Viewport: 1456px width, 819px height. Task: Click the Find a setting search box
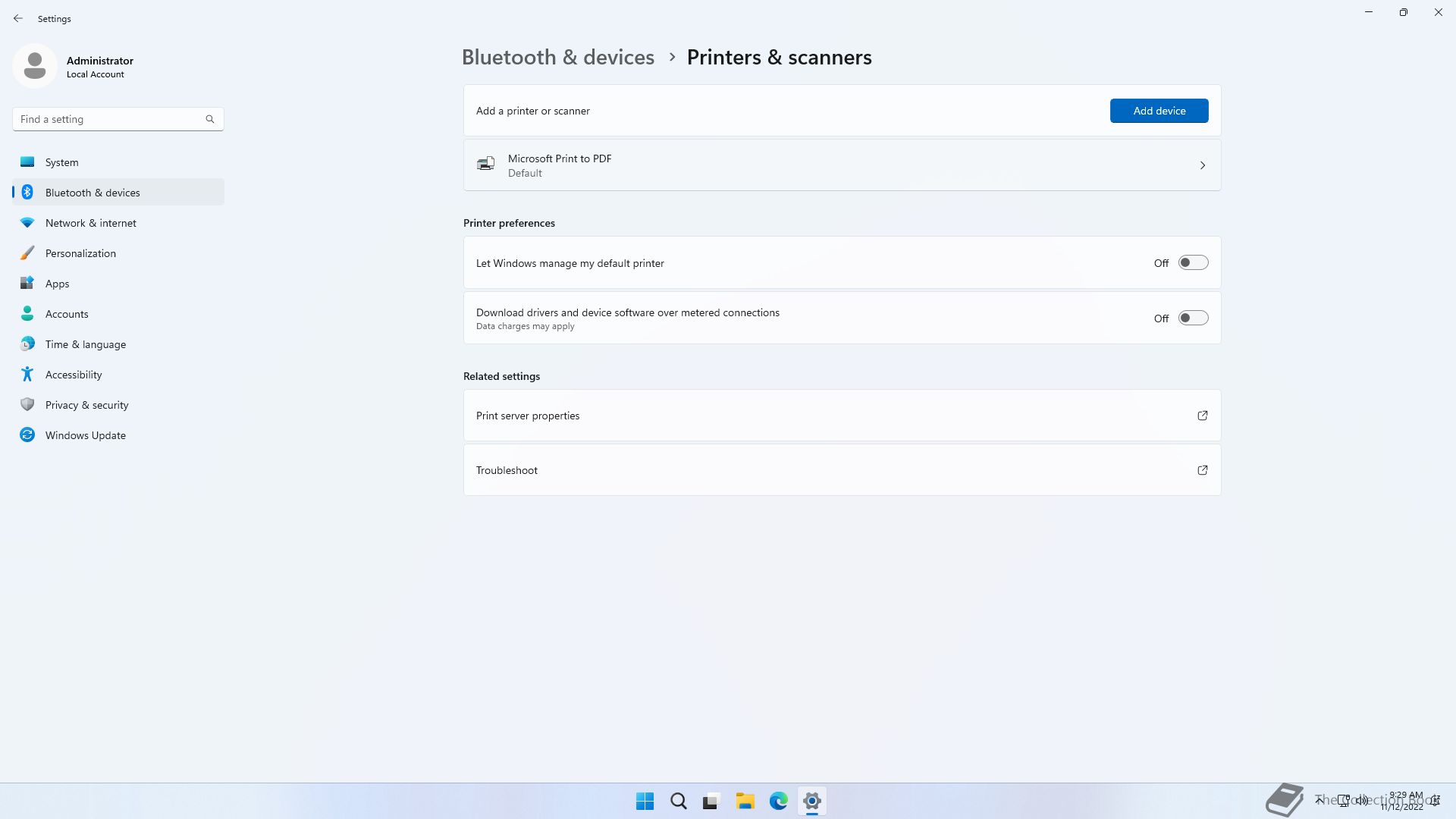click(110, 119)
